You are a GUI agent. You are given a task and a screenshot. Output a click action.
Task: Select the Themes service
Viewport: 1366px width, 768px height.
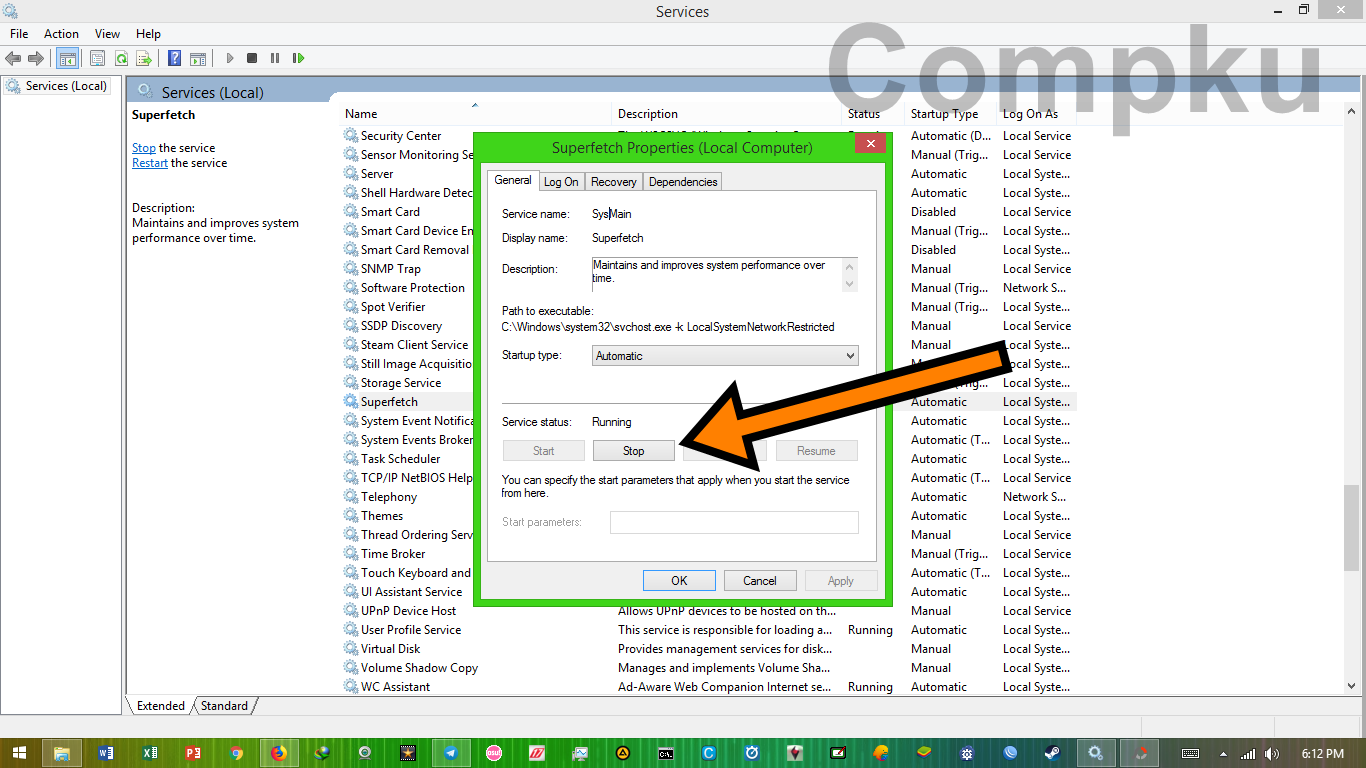382,516
